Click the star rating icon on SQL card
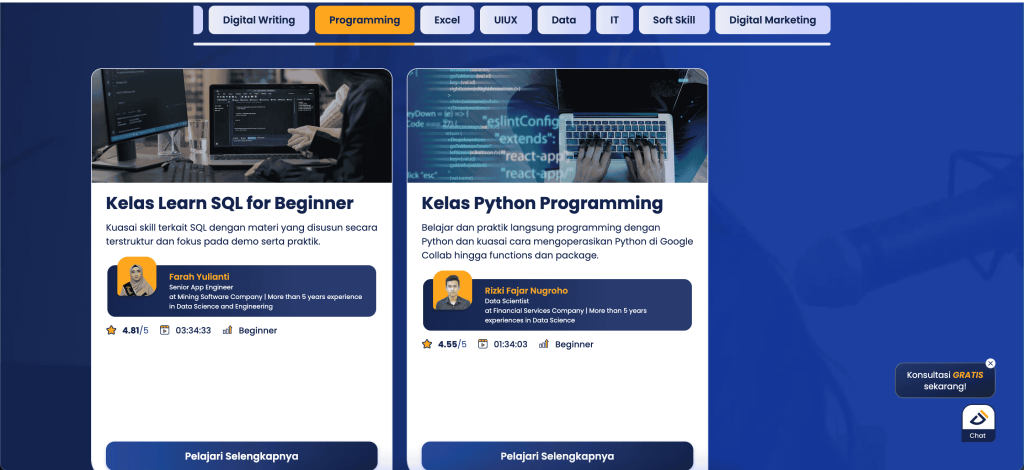 112,330
